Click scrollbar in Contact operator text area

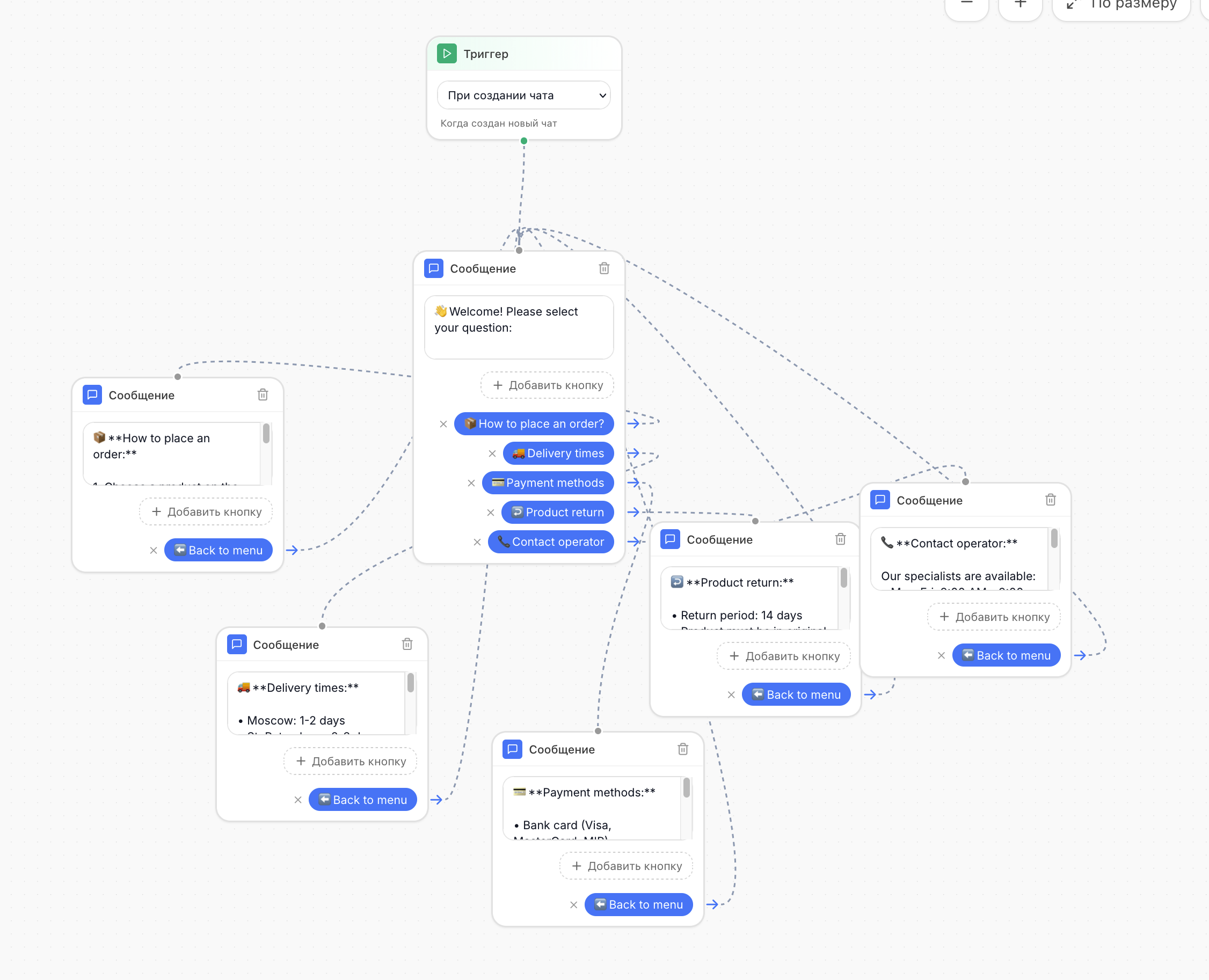point(1054,538)
